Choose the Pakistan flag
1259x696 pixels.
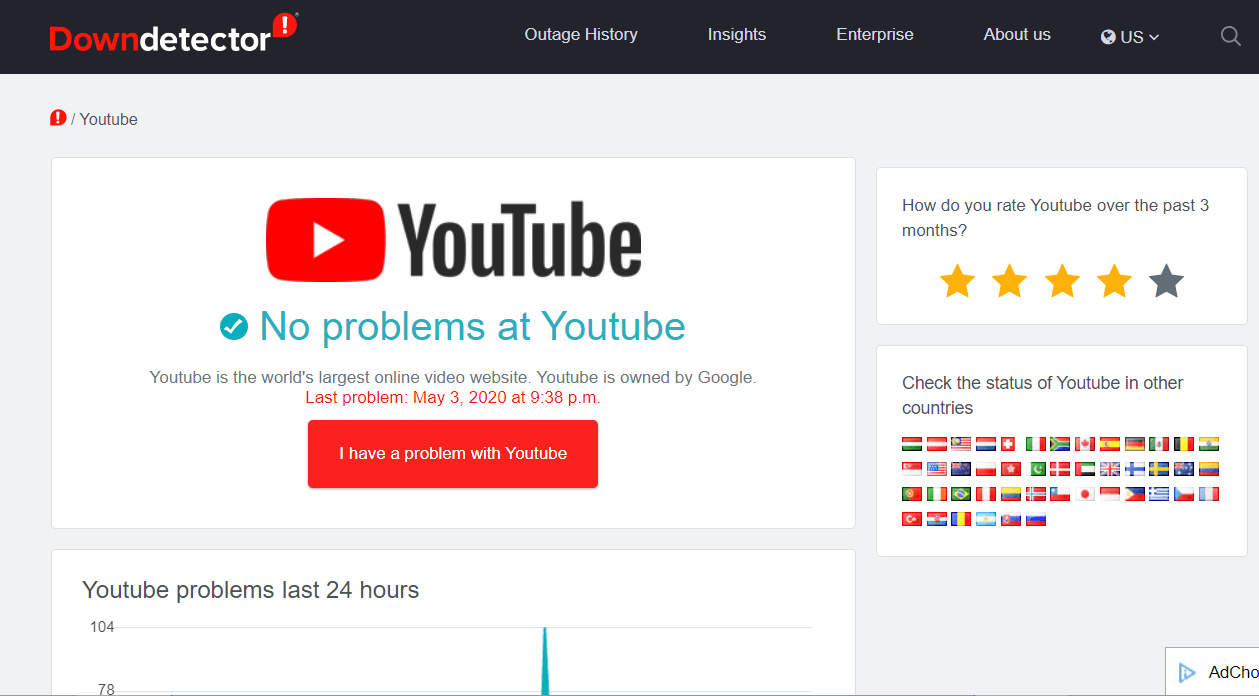[1036, 469]
